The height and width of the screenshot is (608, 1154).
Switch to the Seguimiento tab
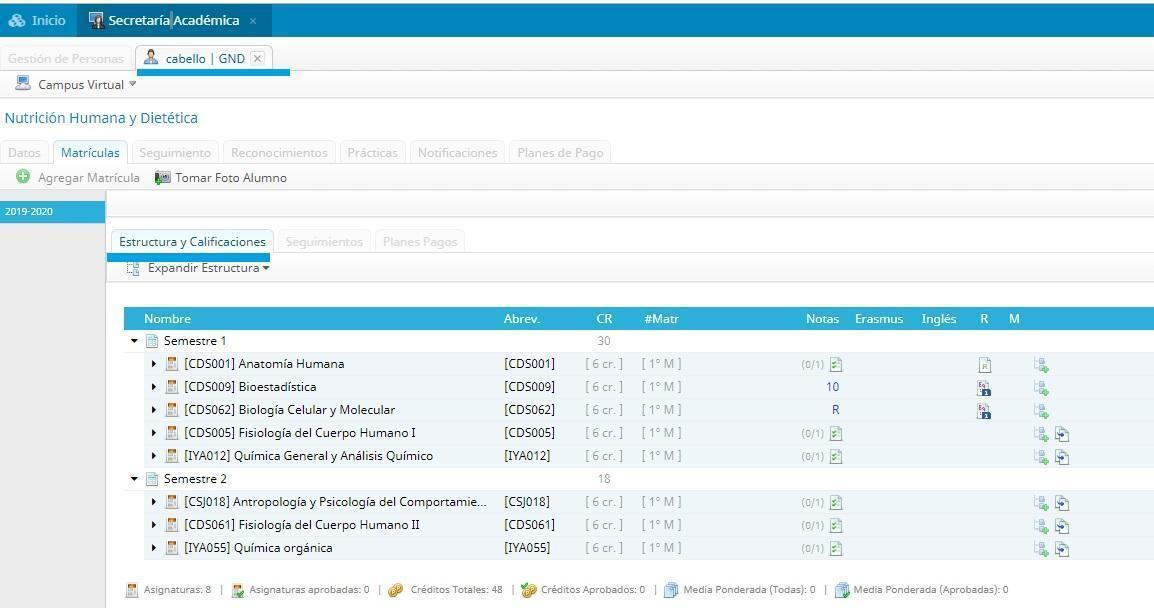click(175, 153)
